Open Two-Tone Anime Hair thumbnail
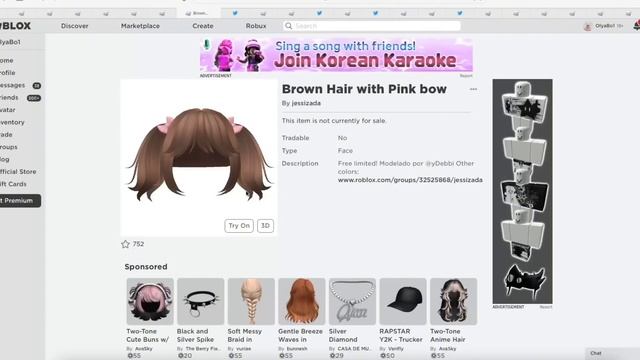 pos(453,301)
